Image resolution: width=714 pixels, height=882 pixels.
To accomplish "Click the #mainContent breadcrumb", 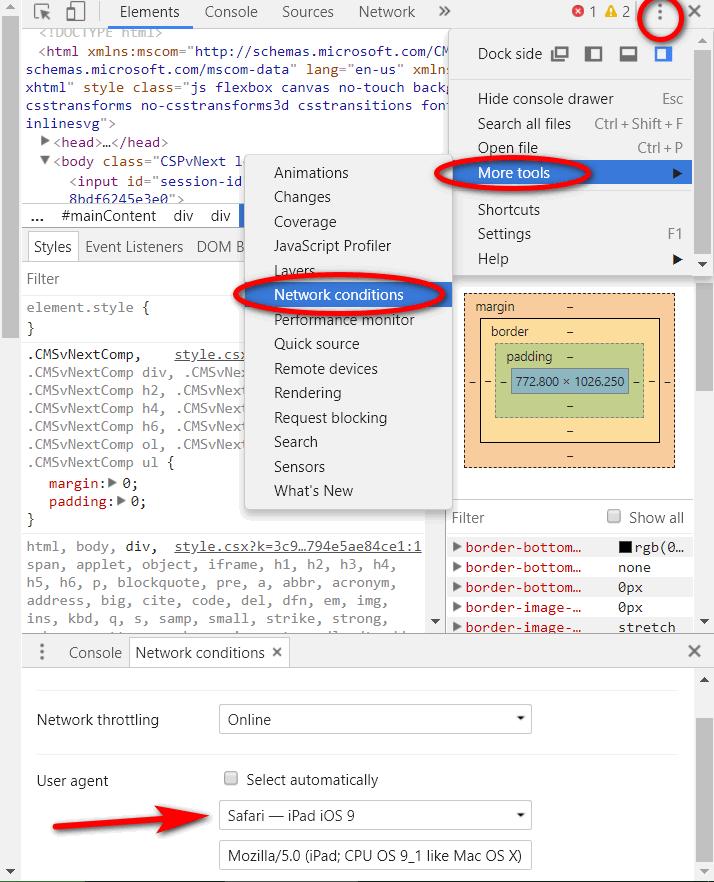I will (109, 216).
